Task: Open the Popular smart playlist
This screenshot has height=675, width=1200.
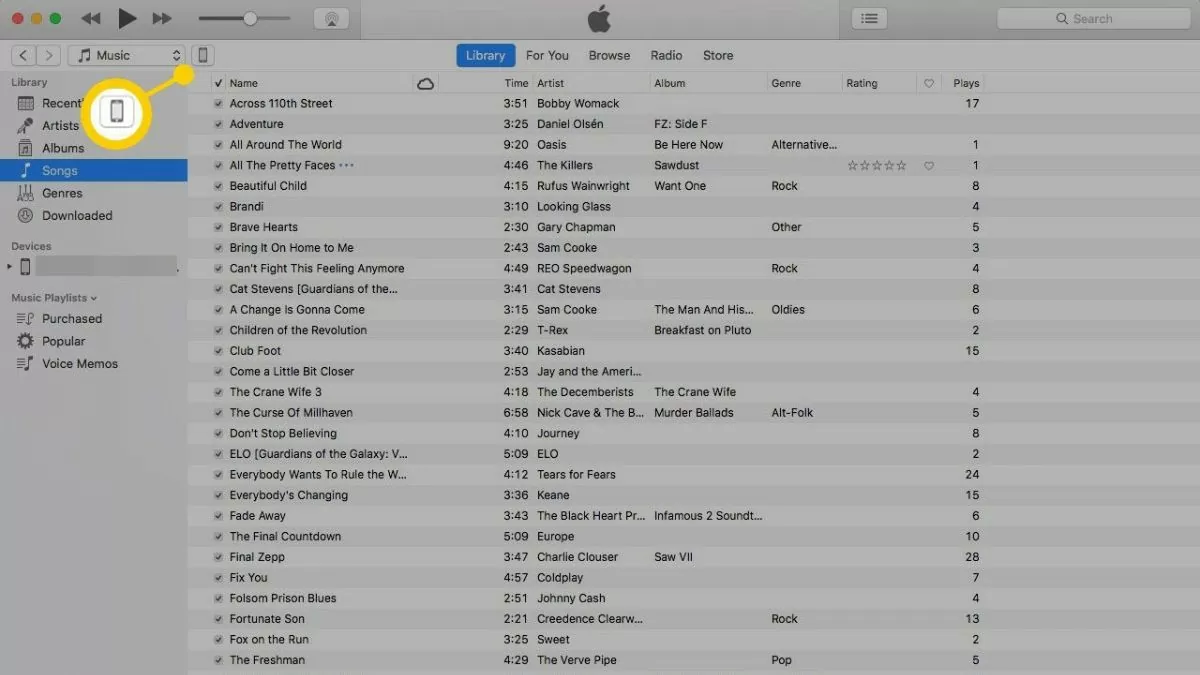Action: pos(63,341)
